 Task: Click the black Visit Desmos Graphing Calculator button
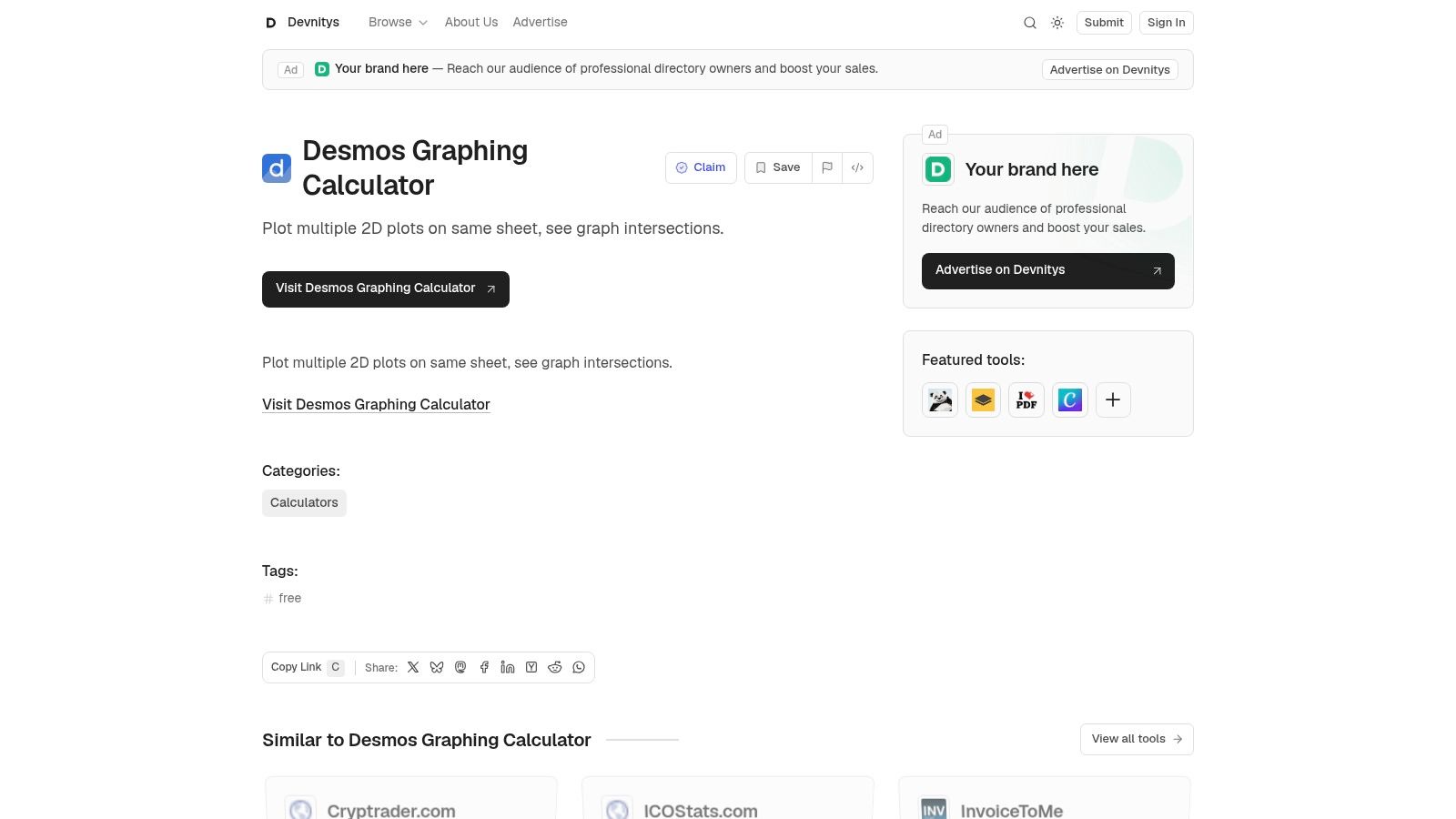(x=386, y=289)
